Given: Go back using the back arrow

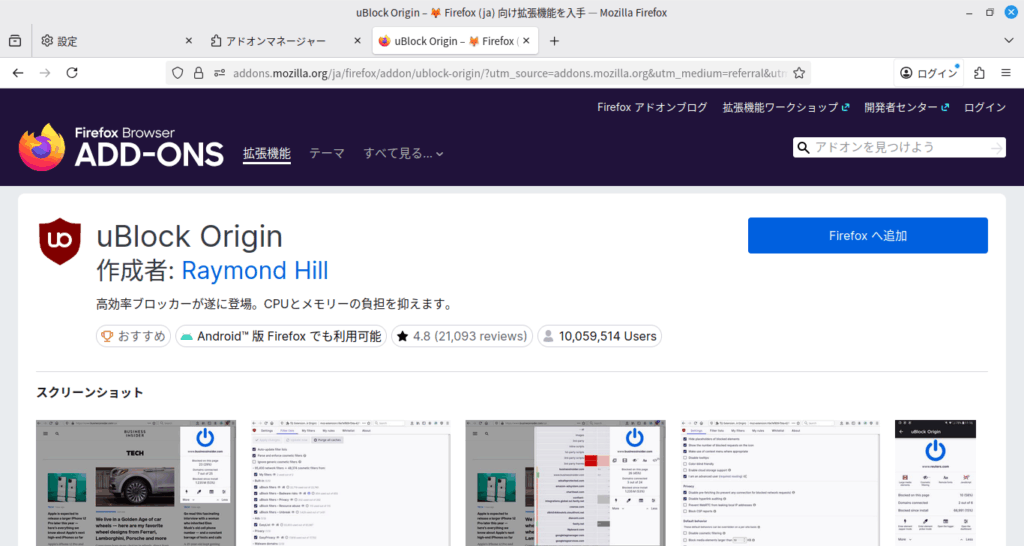Looking at the screenshot, I should pos(18,73).
